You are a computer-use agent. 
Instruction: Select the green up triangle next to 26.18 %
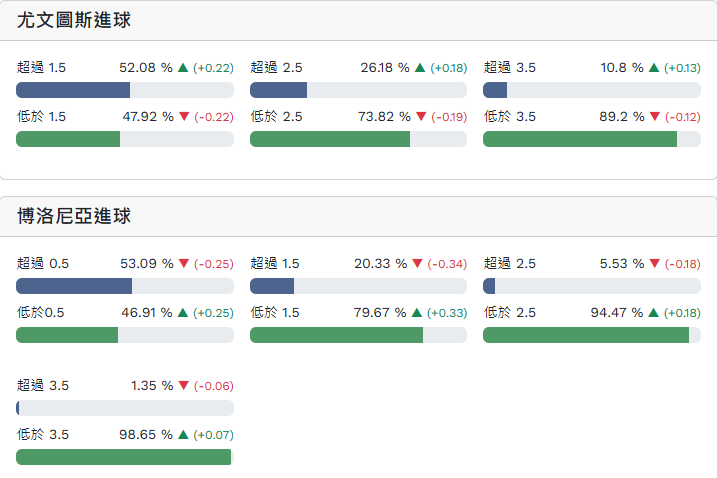[x=420, y=68]
